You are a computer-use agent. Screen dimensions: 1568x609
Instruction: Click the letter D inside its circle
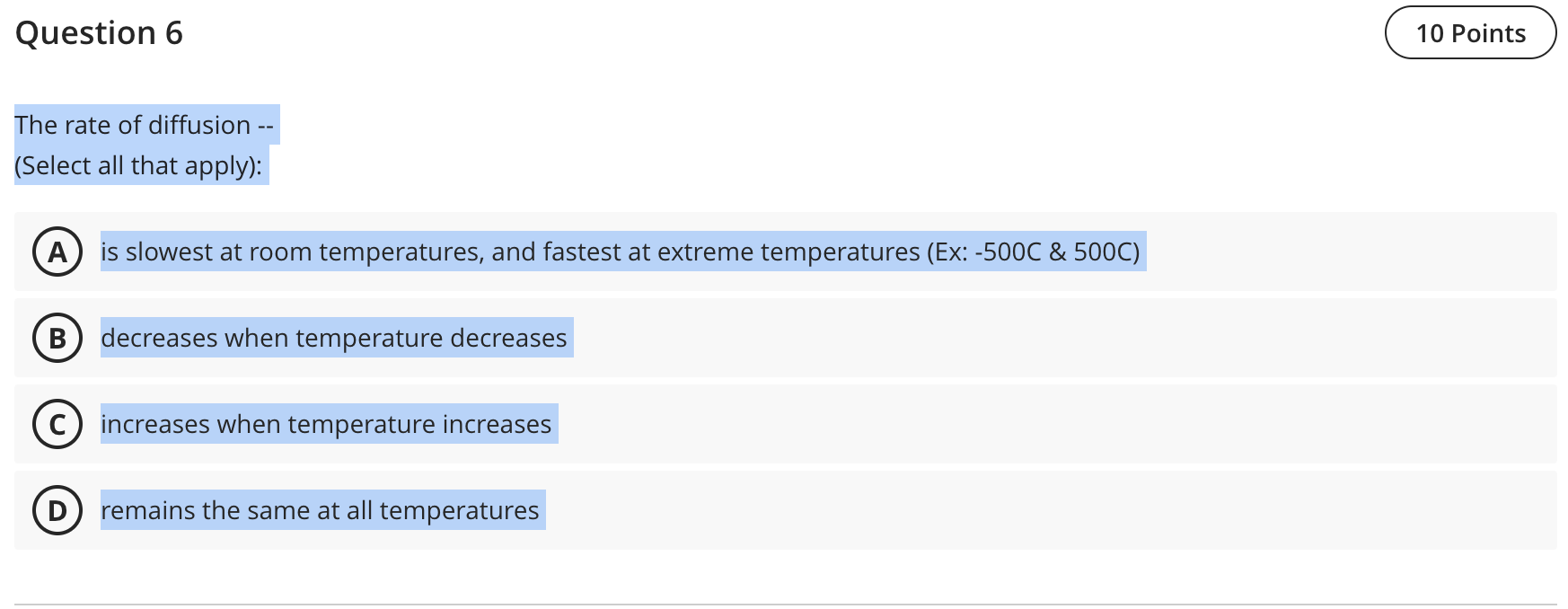pos(57,510)
